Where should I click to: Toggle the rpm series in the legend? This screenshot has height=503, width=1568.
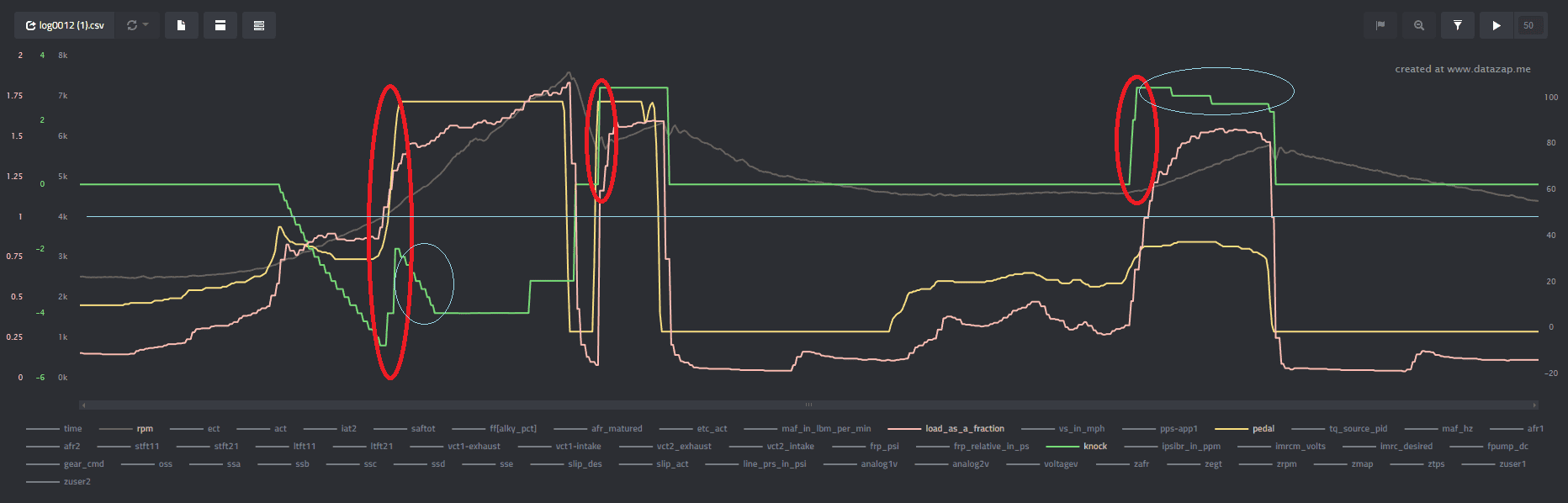(x=126, y=429)
